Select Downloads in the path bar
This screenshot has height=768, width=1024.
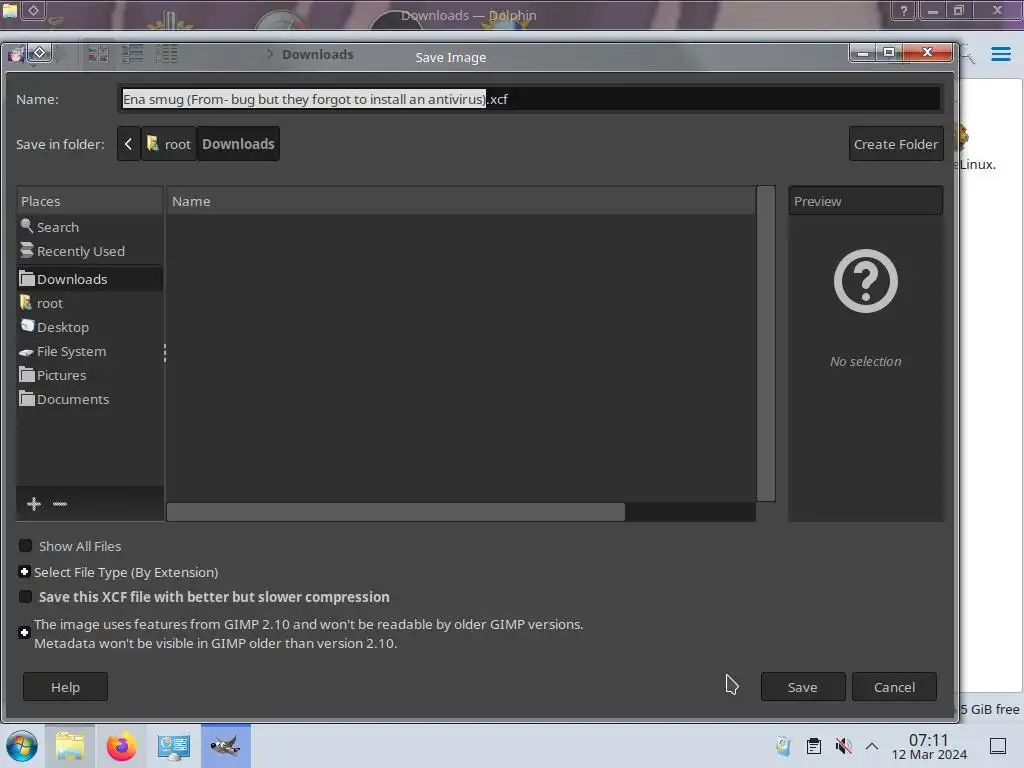pos(238,144)
